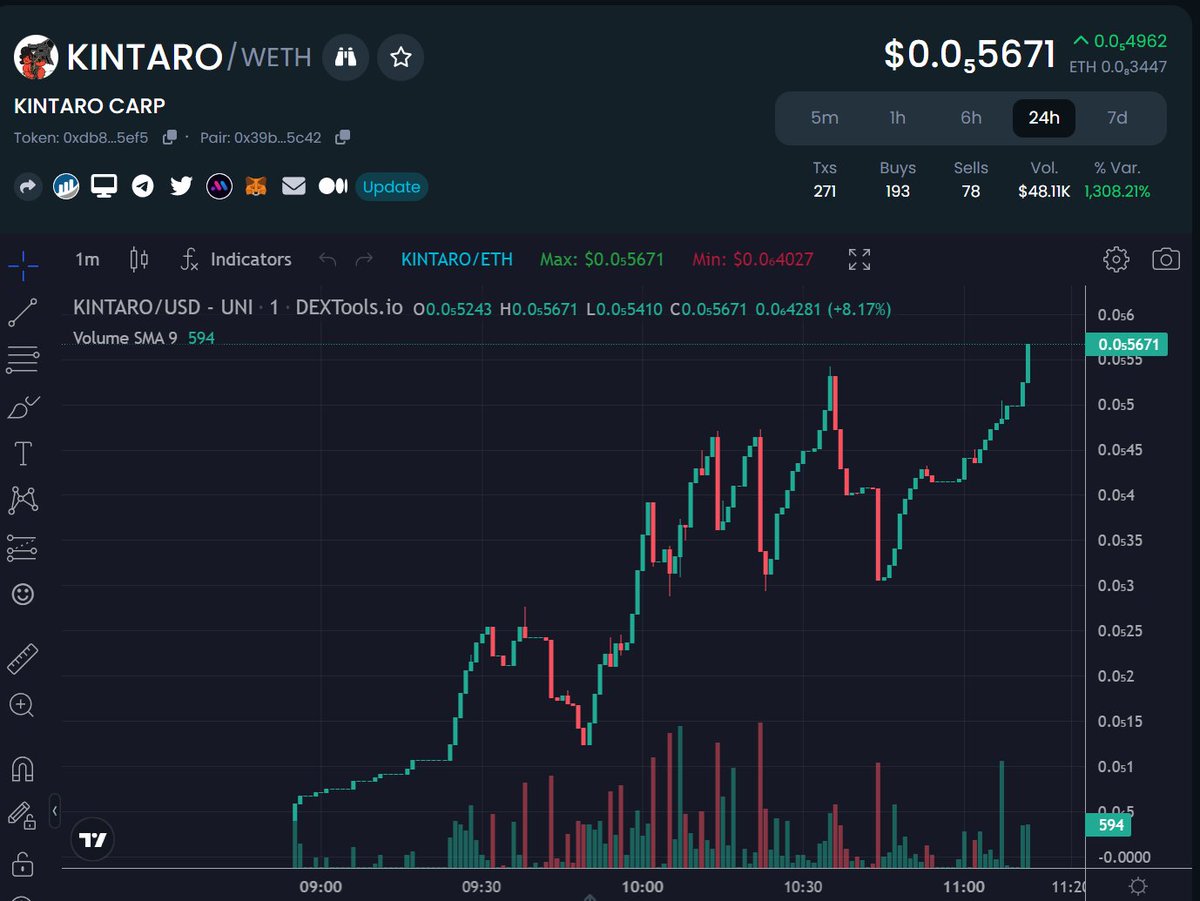Click the Volume SMA 9 indicator legend
1200x901 pixels.
point(143,339)
